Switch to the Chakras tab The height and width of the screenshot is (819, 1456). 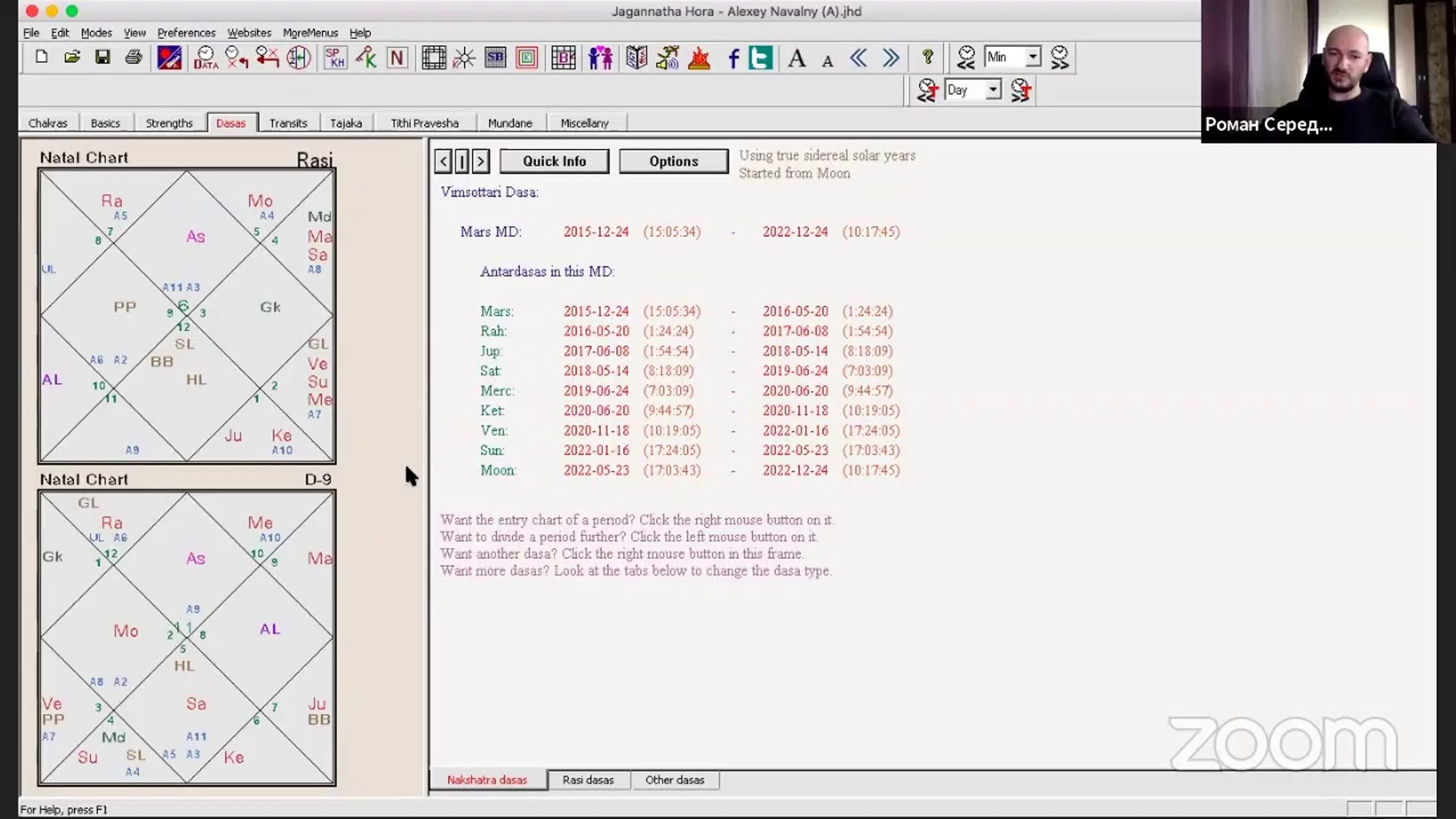coord(48,123)
